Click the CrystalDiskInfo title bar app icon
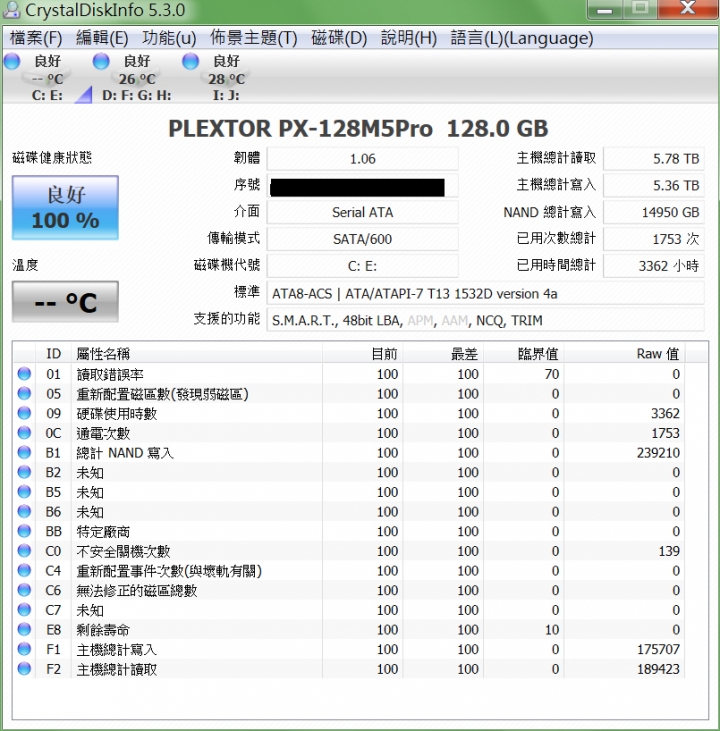The image size is (720, 731). click(x=12, y=10)
